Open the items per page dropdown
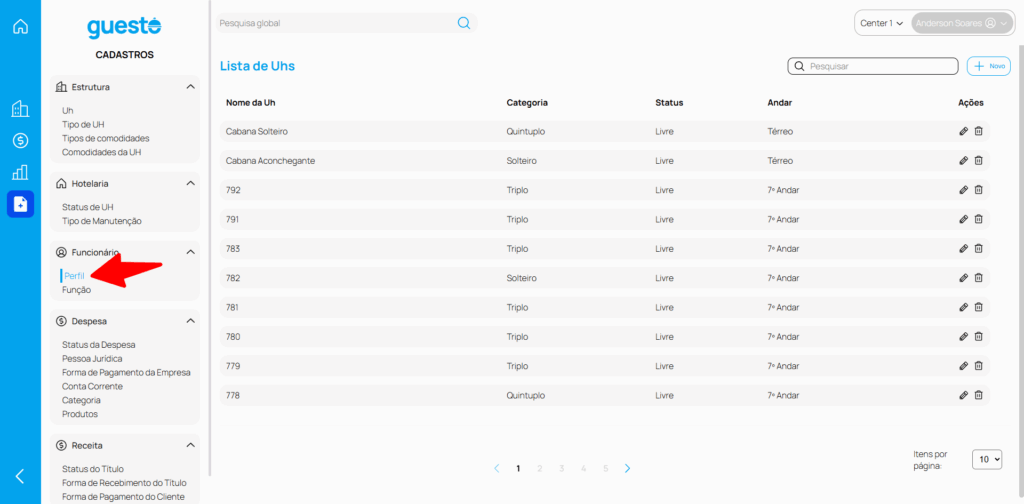The height and width of the screenshot is (504, 1024). click(989, 459)
